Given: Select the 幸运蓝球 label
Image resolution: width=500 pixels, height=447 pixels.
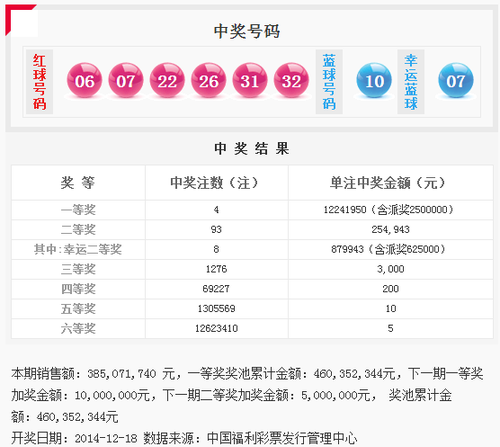Looking at the screenshot, I should pos(411,82).
